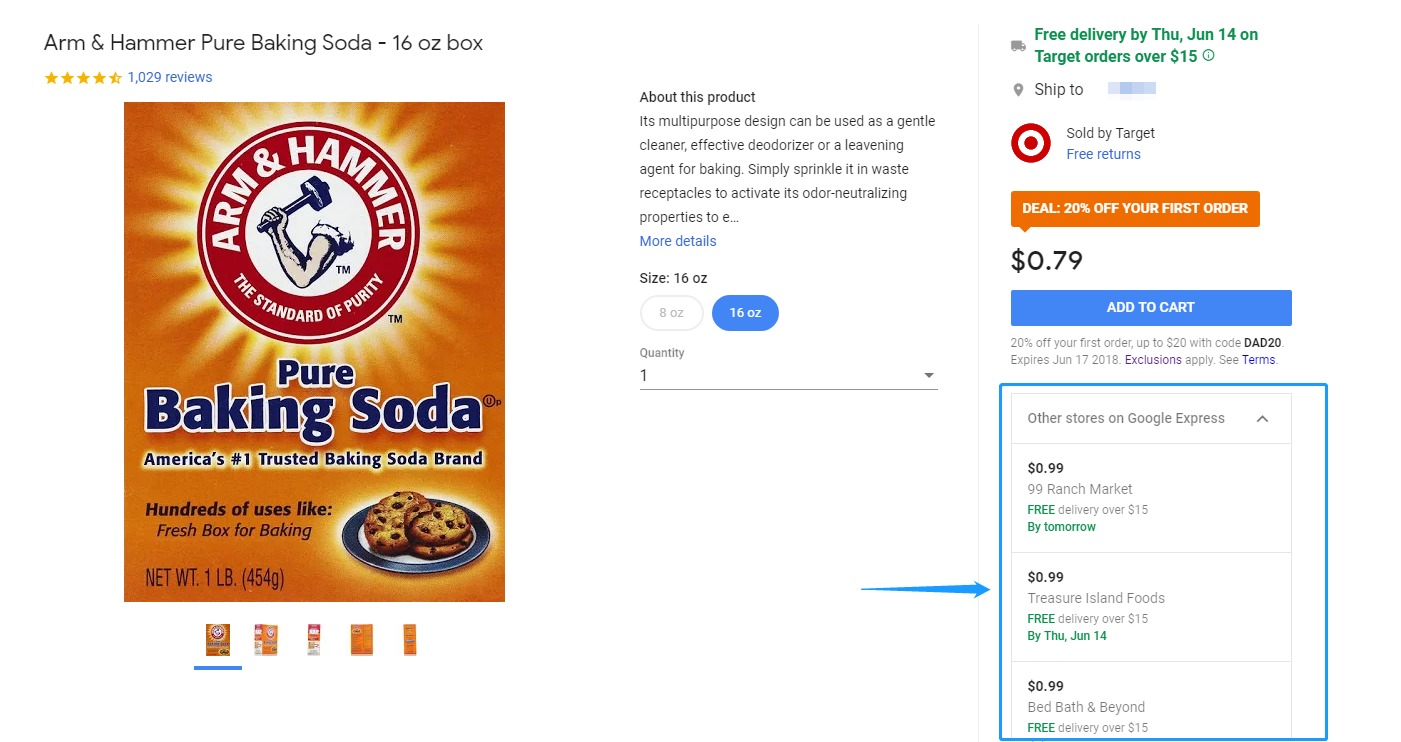Image resolution: width=1401 pixels, height=742 pixels.
Task: Show the second product thumbnail image
Action: tap(266, 640)
